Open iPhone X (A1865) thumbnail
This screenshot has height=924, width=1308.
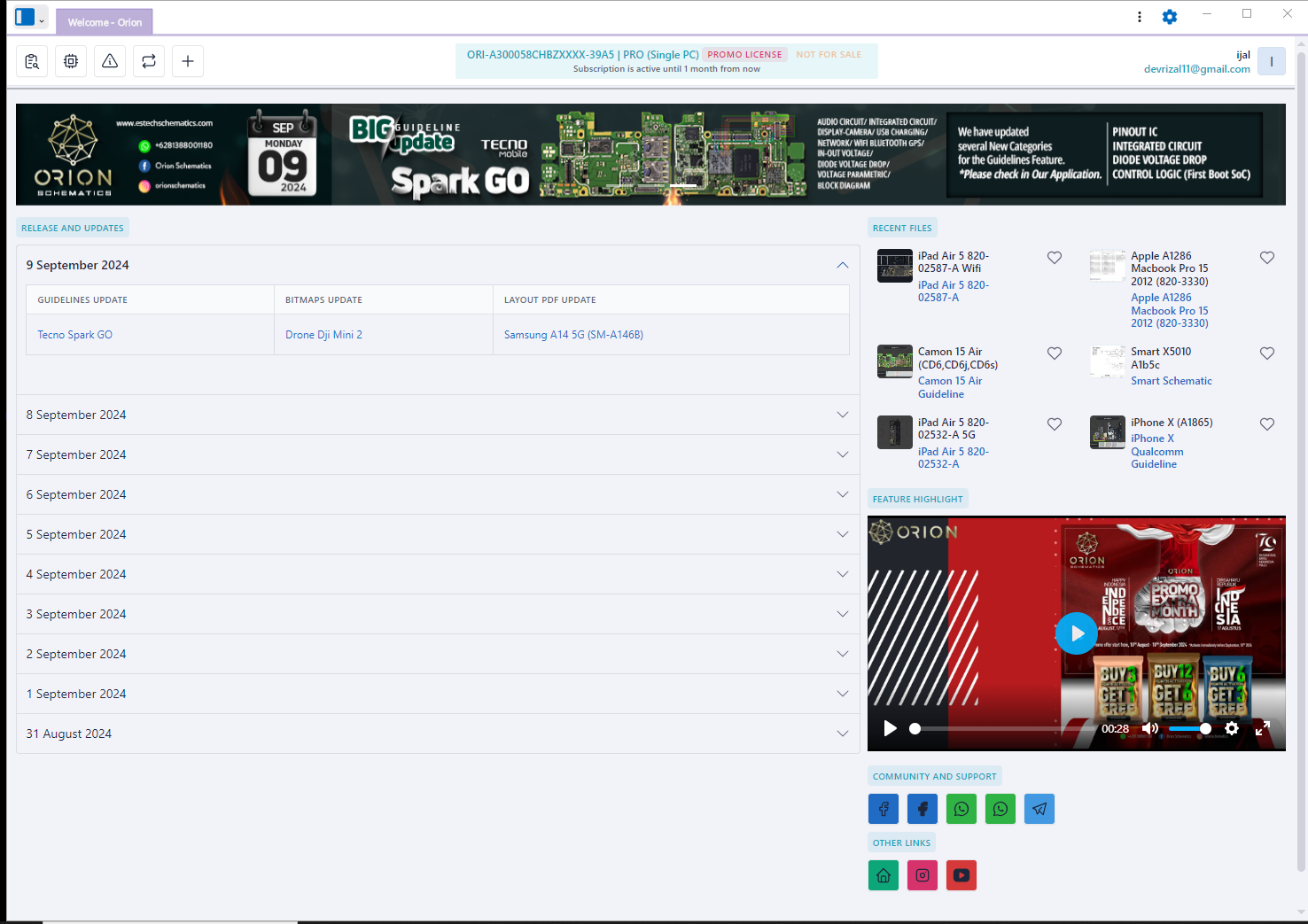(1108, 432)
